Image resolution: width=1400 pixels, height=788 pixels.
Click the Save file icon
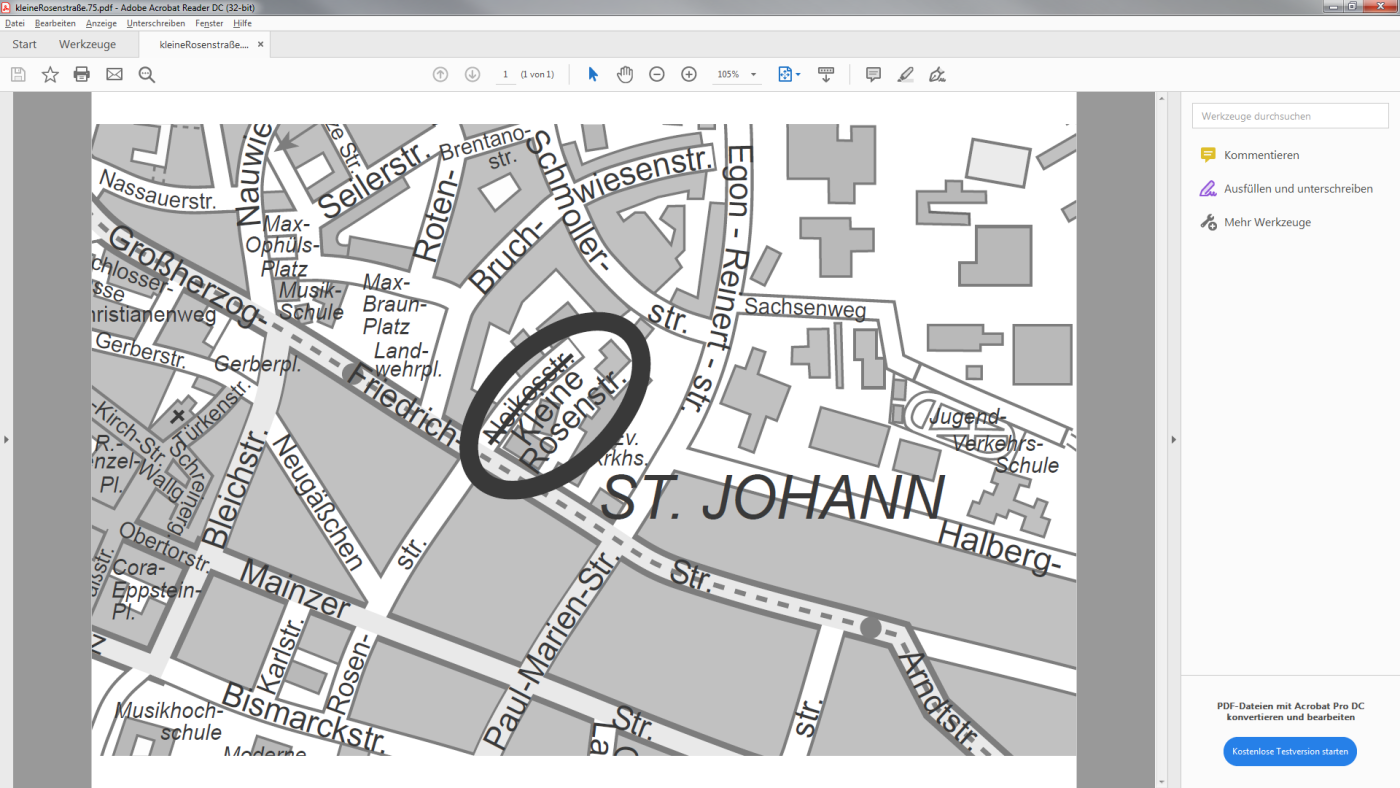pyautogui.click(x=18, y=74)
